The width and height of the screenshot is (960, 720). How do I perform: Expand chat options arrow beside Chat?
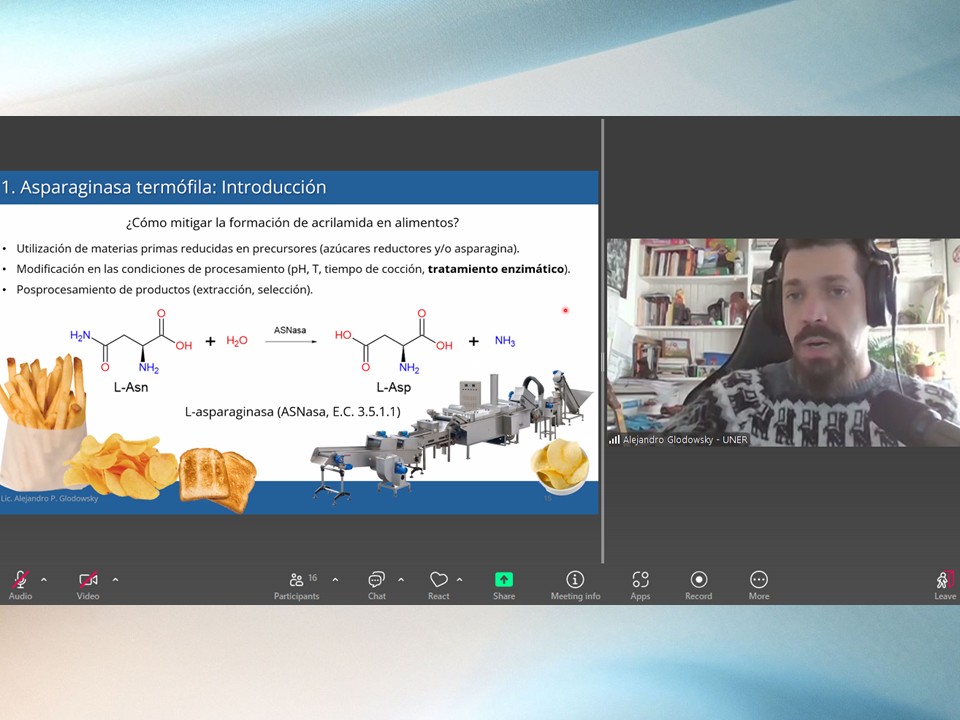coord(401,580)
